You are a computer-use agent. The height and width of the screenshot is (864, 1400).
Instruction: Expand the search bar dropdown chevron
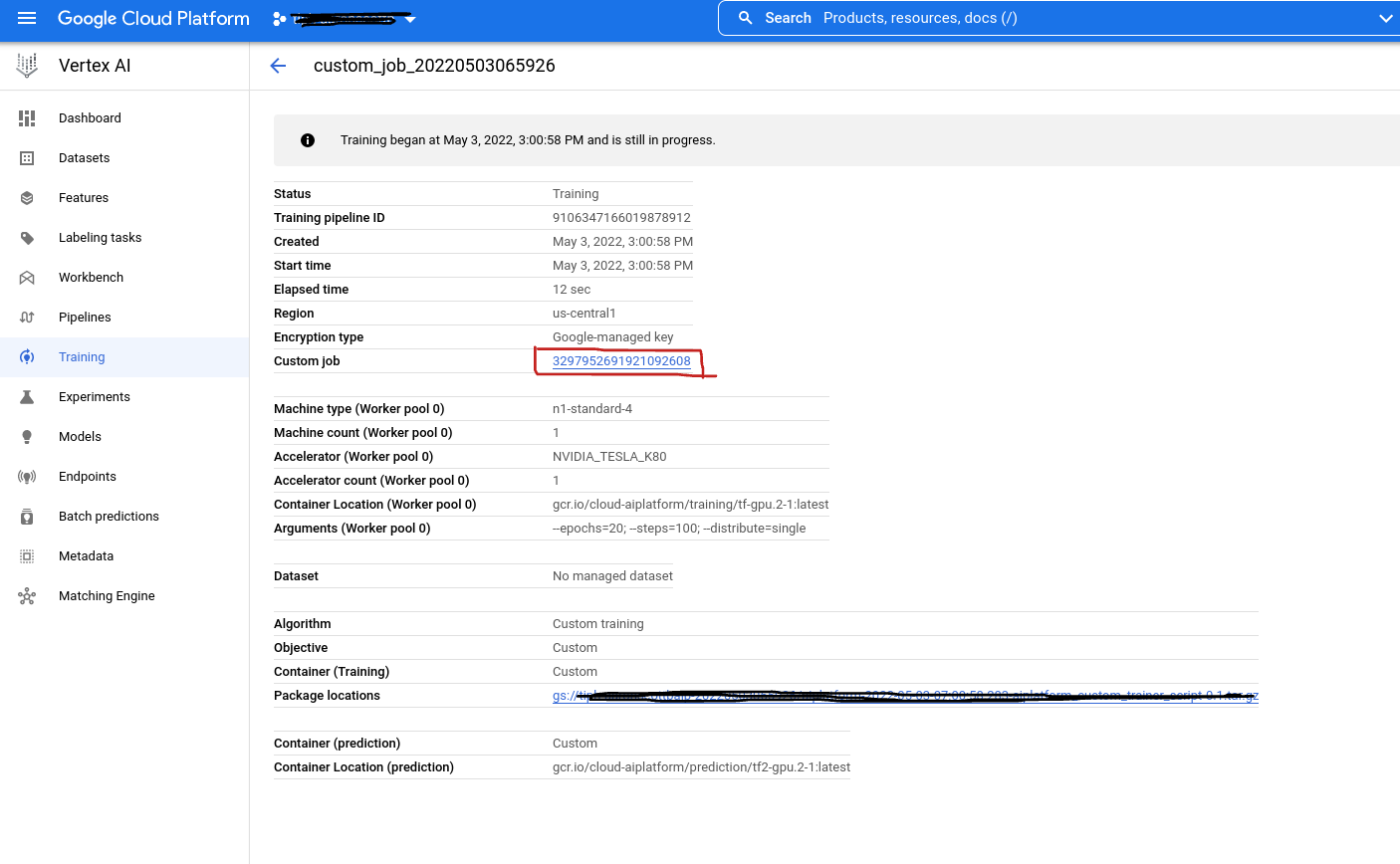pyautogui.click(x=1385, y=18)
